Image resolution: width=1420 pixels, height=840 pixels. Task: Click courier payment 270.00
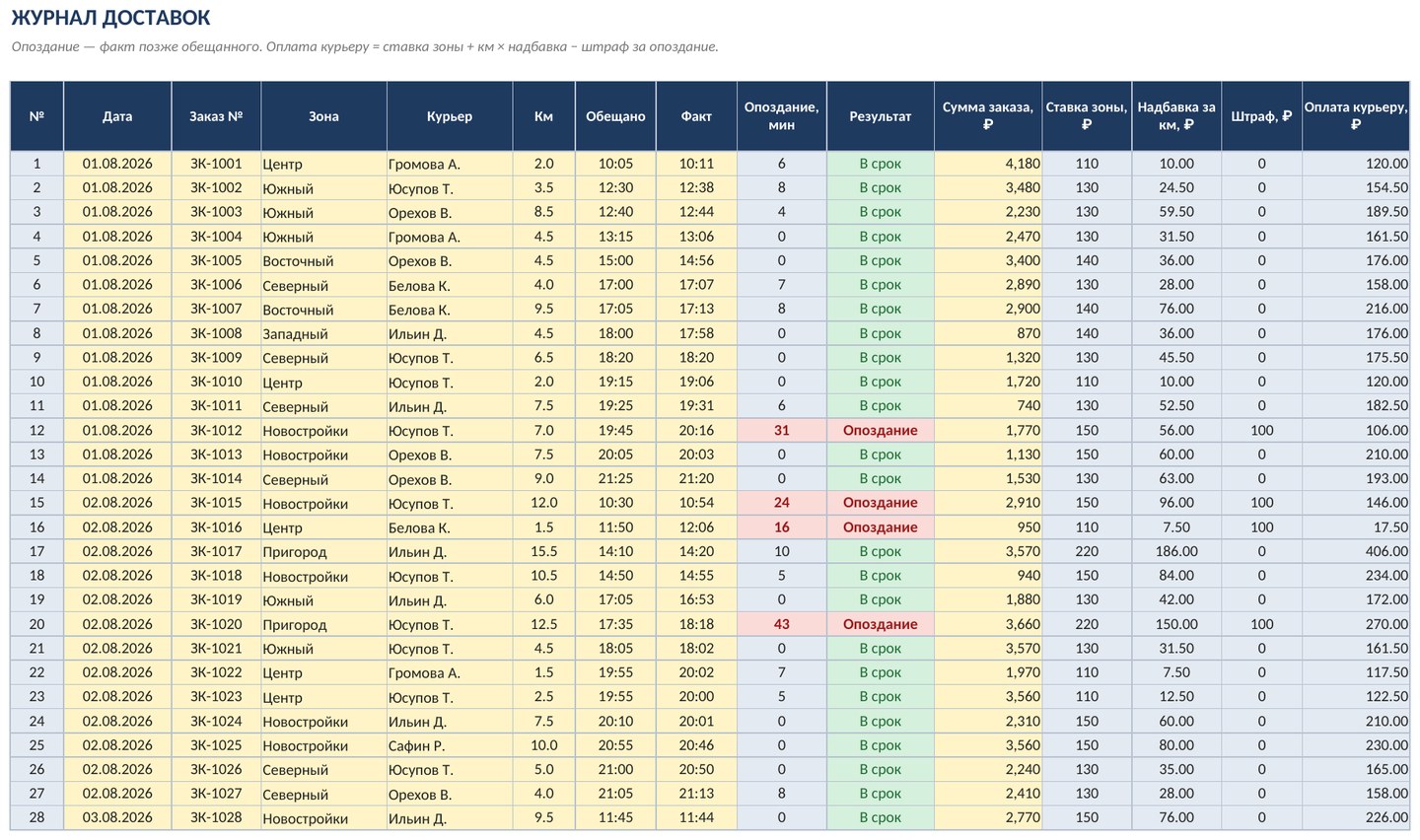click(1356, 624)
